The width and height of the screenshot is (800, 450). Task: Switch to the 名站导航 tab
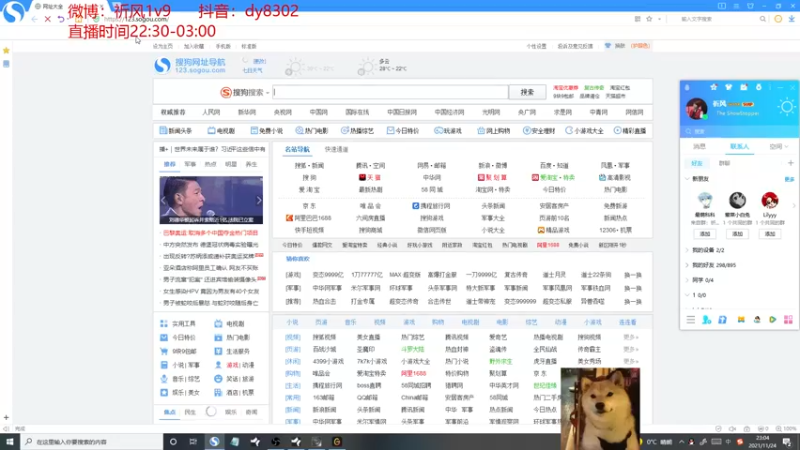[297, 149]
